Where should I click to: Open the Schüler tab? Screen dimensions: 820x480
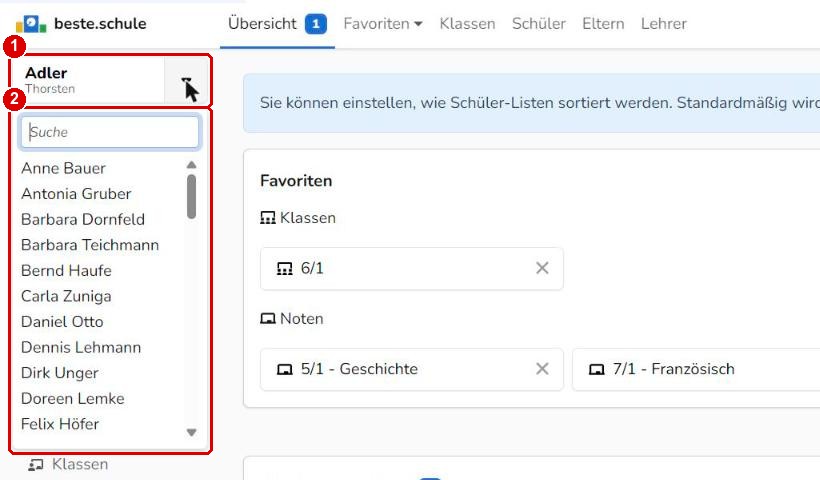pos(539,24)
